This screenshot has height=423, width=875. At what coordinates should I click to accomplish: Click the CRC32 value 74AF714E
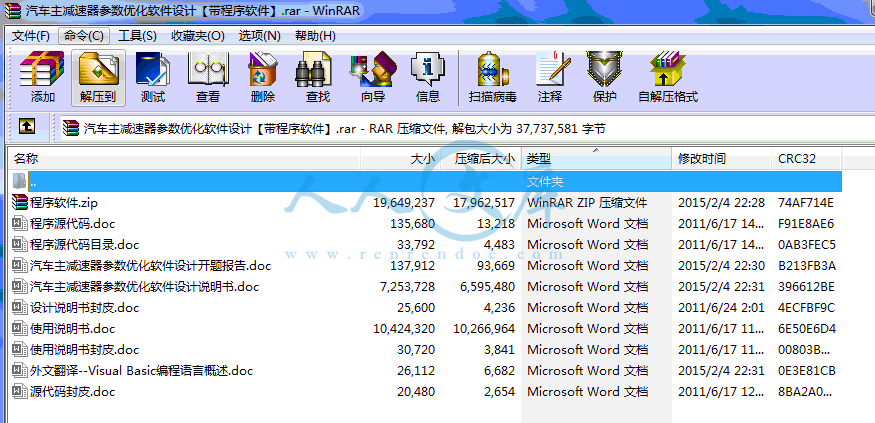pyautogui.click(x=806, y=203)
